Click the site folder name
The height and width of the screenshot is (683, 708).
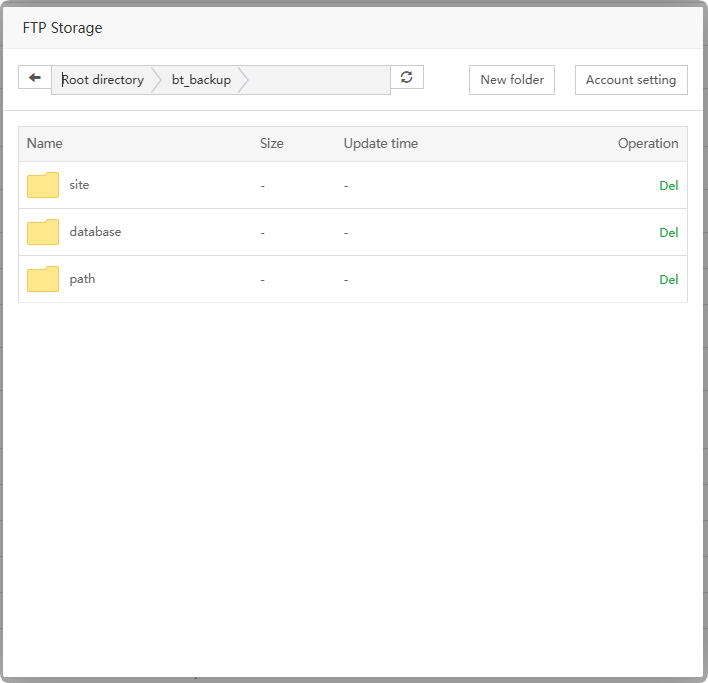pyautogui.click(x=80, y=185)
